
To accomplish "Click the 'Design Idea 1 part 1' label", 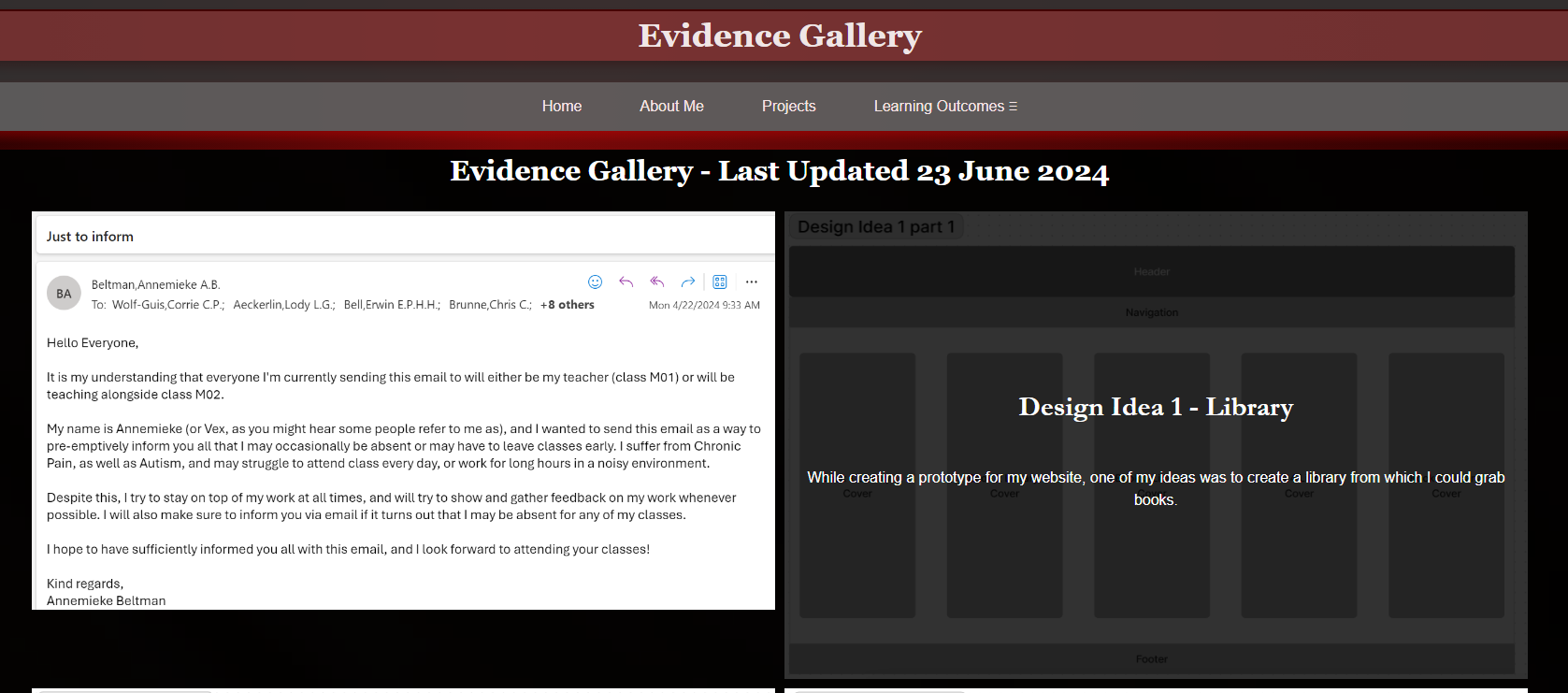I will tap(876, 226).
